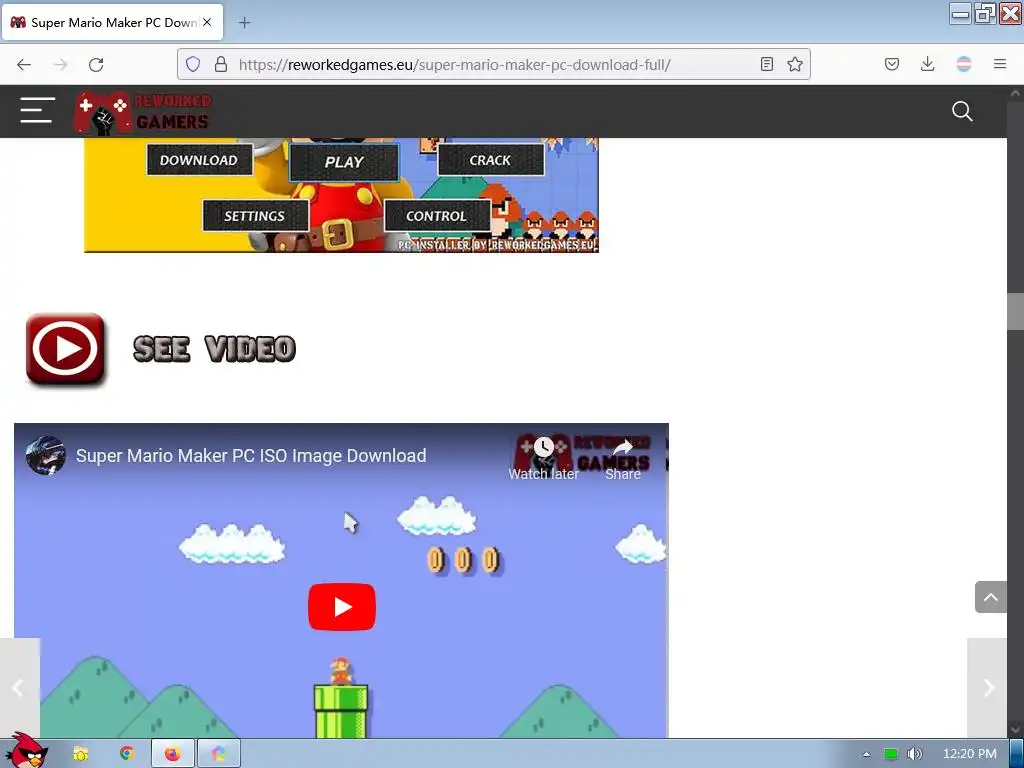The width and height of the screenshot is (1024, 768).
Task: Go to previous post with left arrow
Action: (x=19, y=688)
